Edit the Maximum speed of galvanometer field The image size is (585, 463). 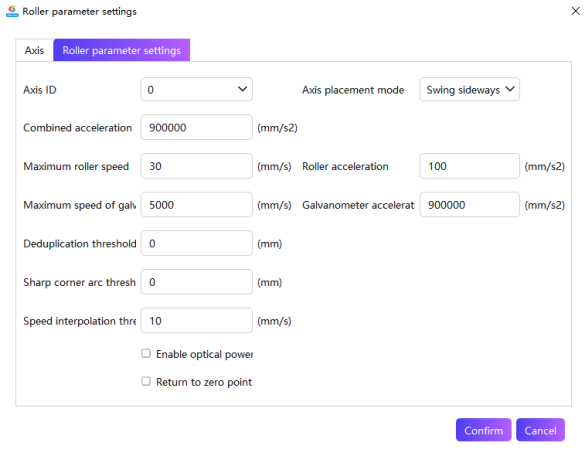click(x=197, y=204)
